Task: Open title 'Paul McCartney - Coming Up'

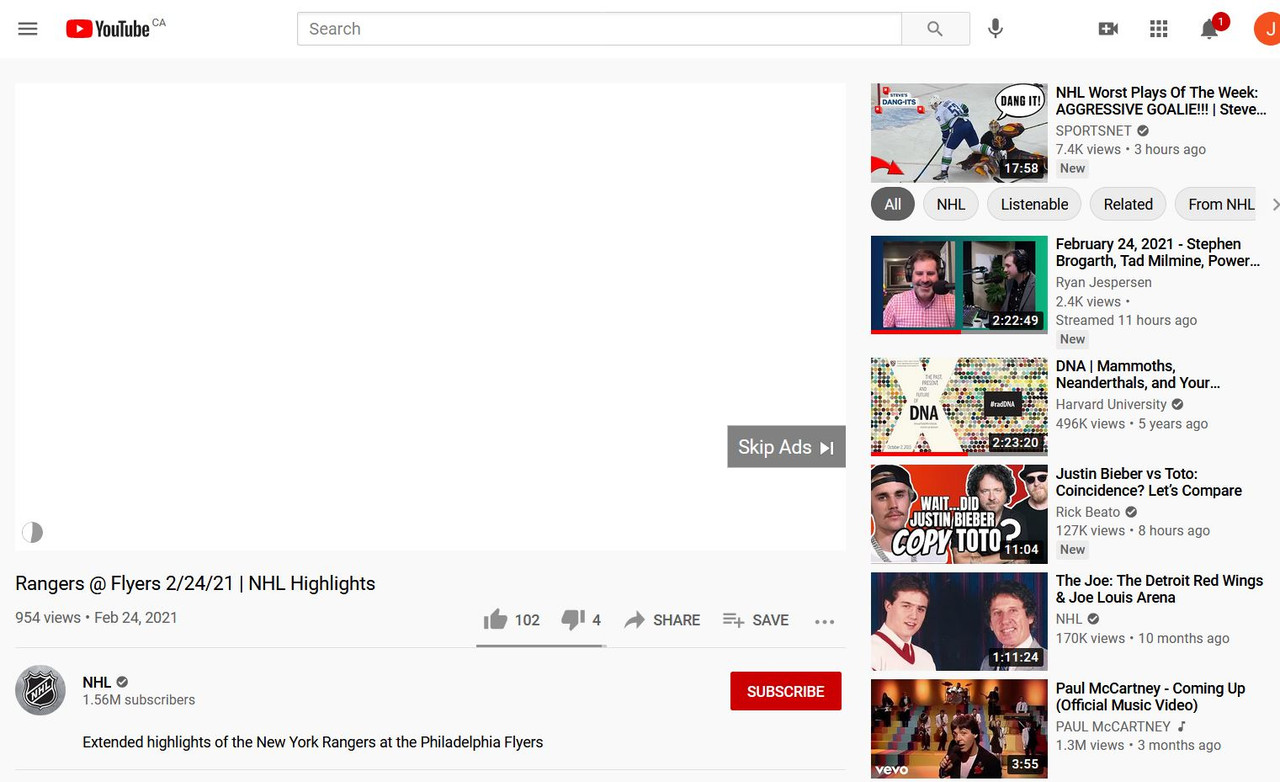Action: pos(1151,697)
